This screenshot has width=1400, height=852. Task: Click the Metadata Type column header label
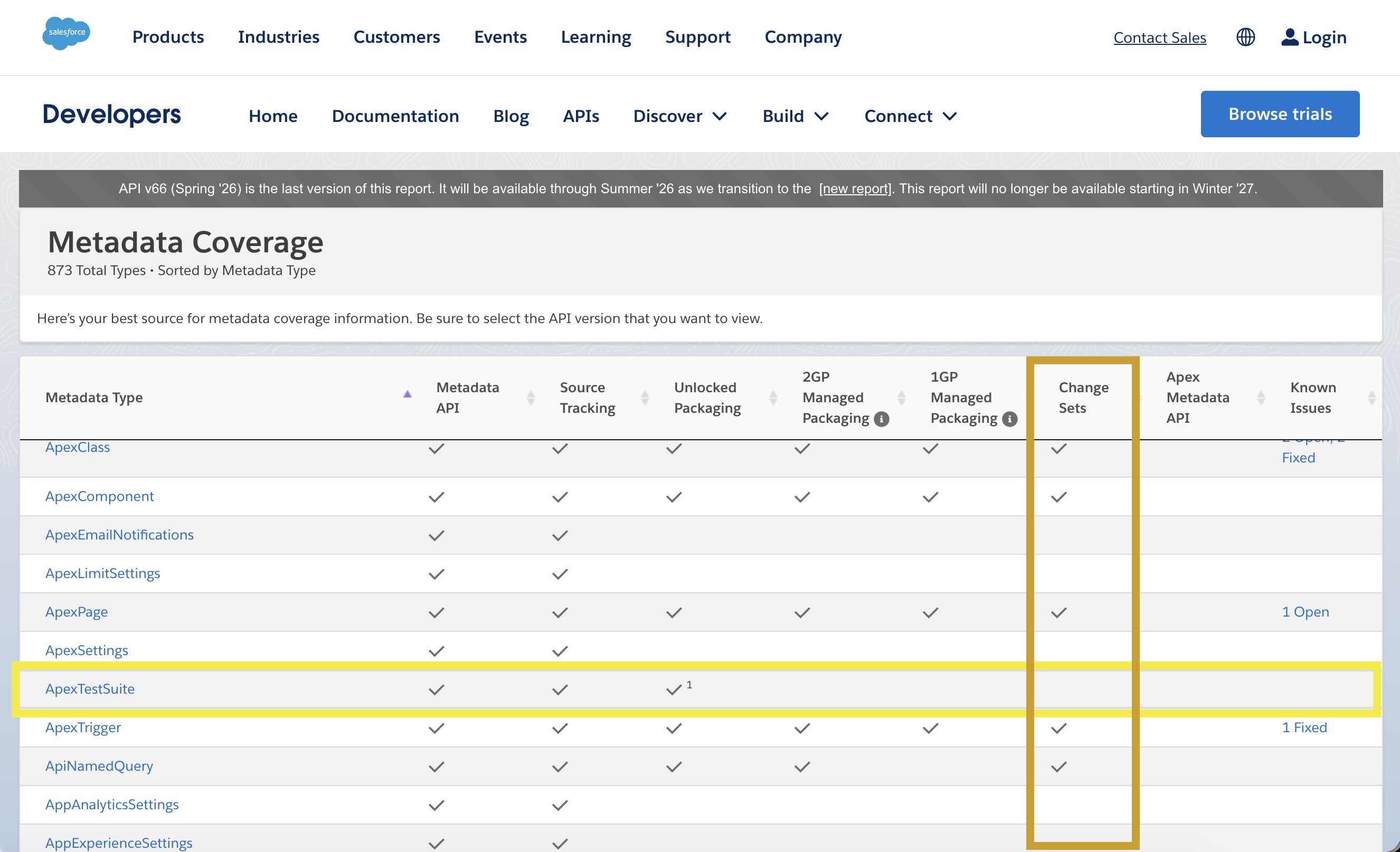(x=94, y=397)
